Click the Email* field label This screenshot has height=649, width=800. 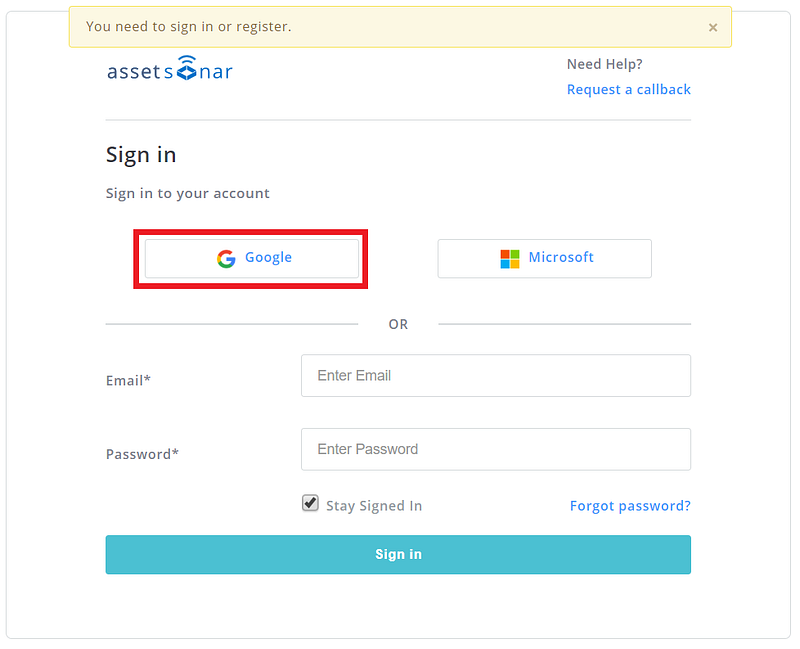point(128,381)
